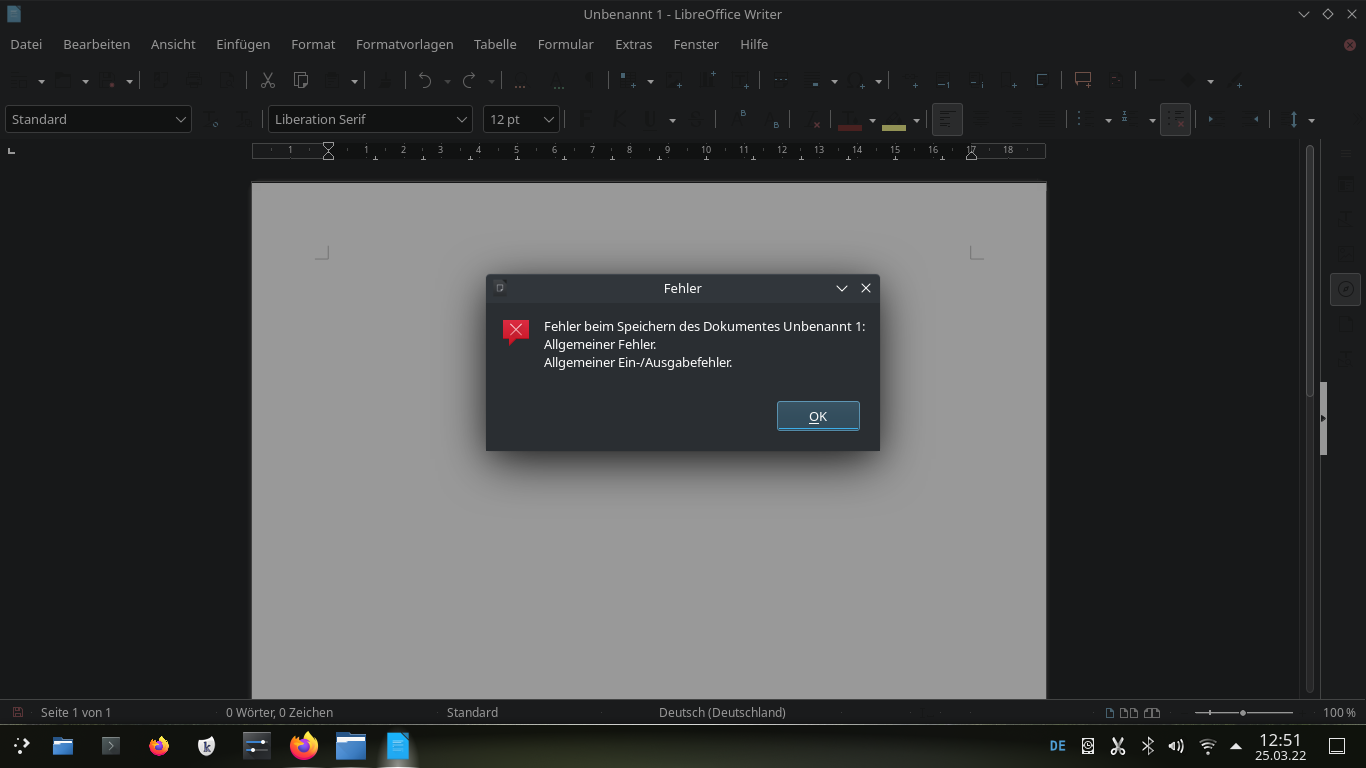This screenshot has height=768, width=1366.
Task: Toggle formatting marks display
Action: pos(590,80)
